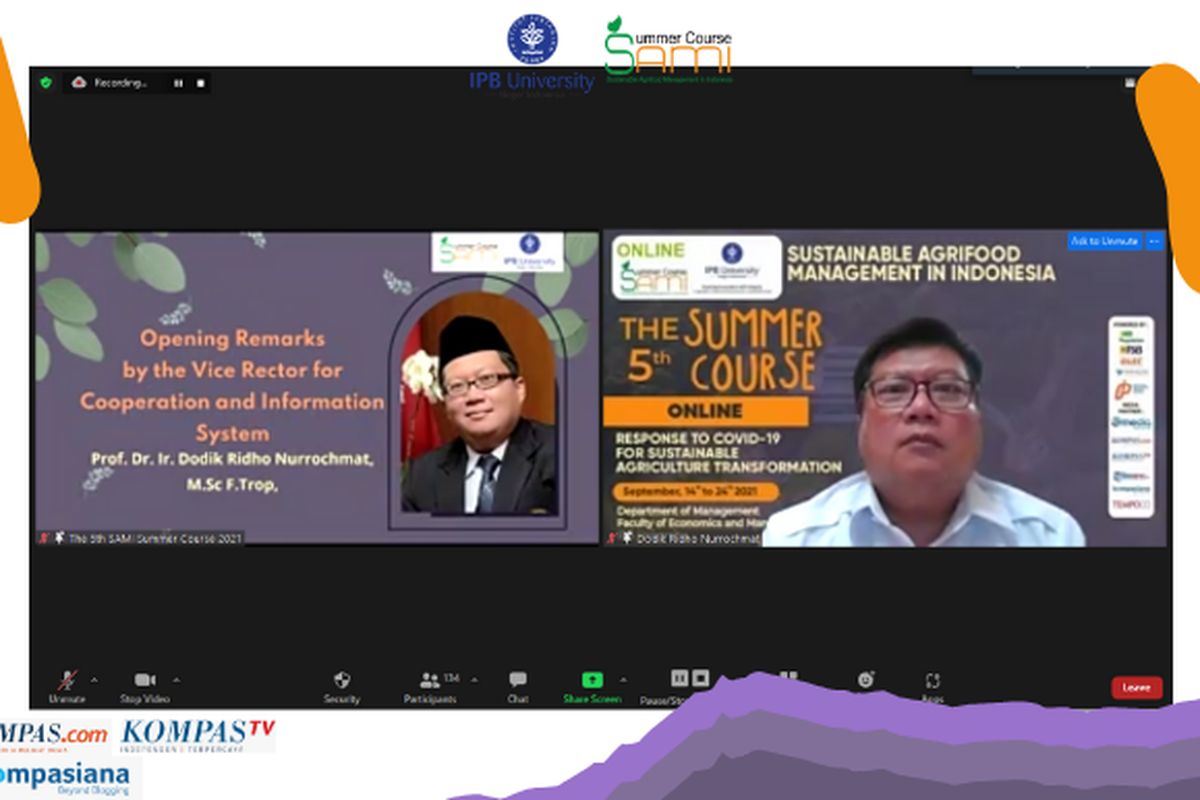1200x800 pixels.
Task: Click 'The 5th SAMI Summer Course 2021' name label
Action: (x=154, y=538)
